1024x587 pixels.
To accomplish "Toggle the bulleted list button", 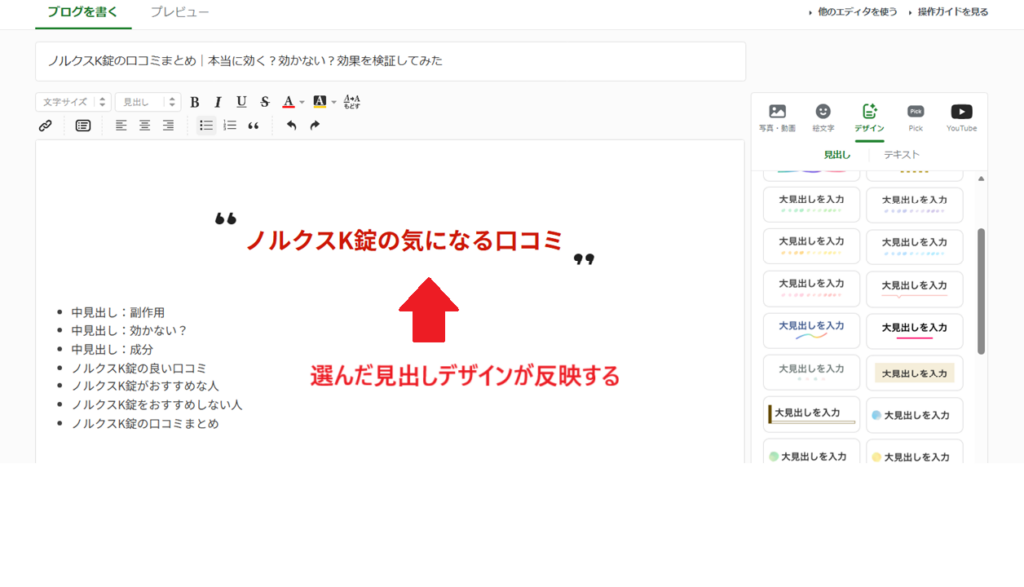I will (x=206, y=126).
